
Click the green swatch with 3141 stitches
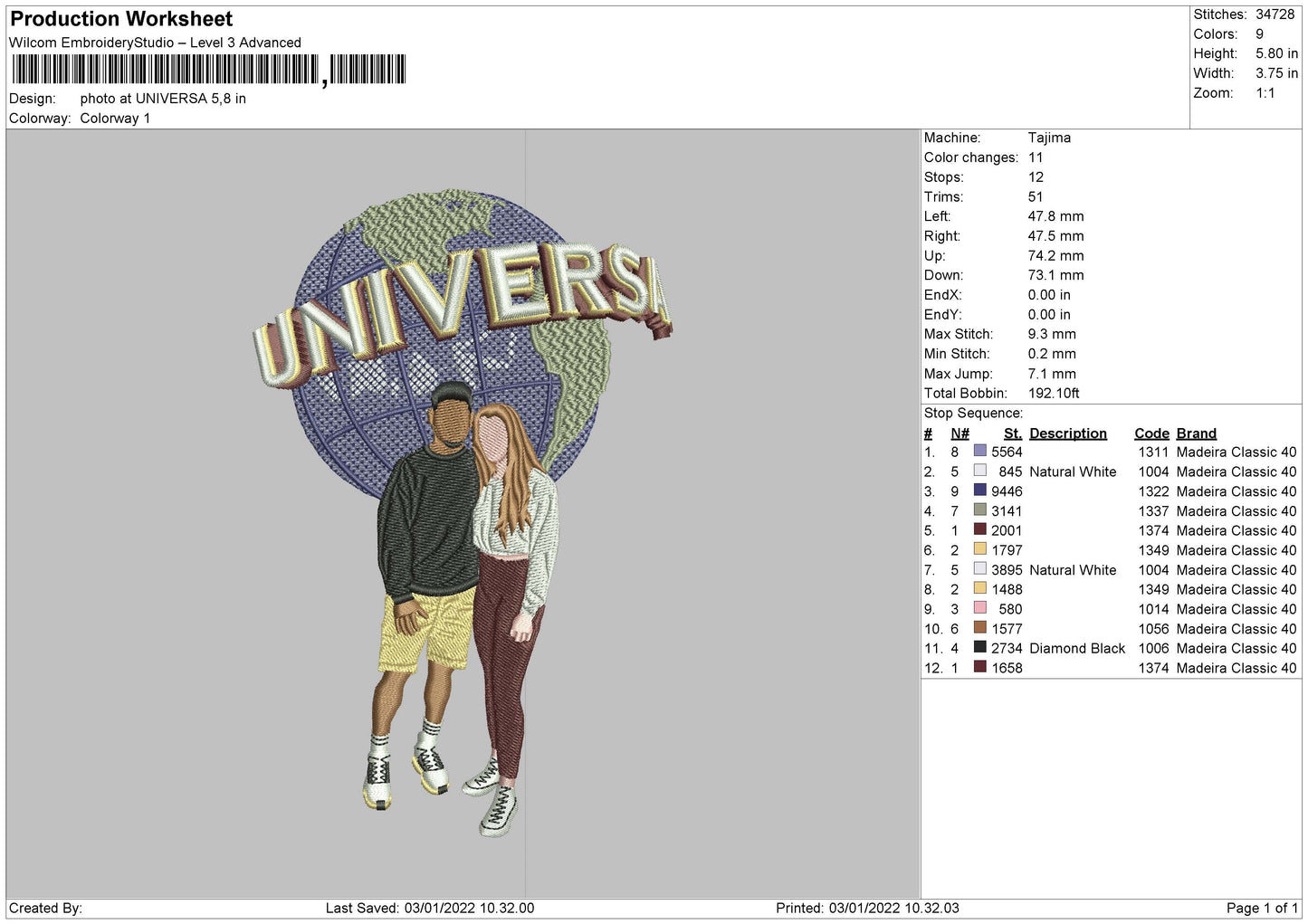(979, 510)
